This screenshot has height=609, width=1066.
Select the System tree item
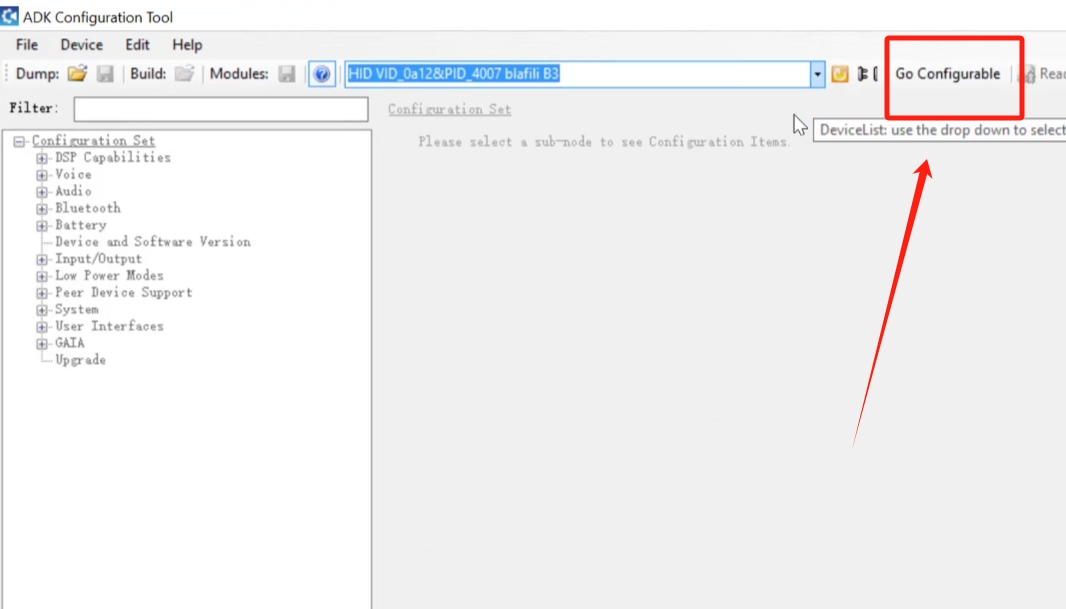coord(77,309)
